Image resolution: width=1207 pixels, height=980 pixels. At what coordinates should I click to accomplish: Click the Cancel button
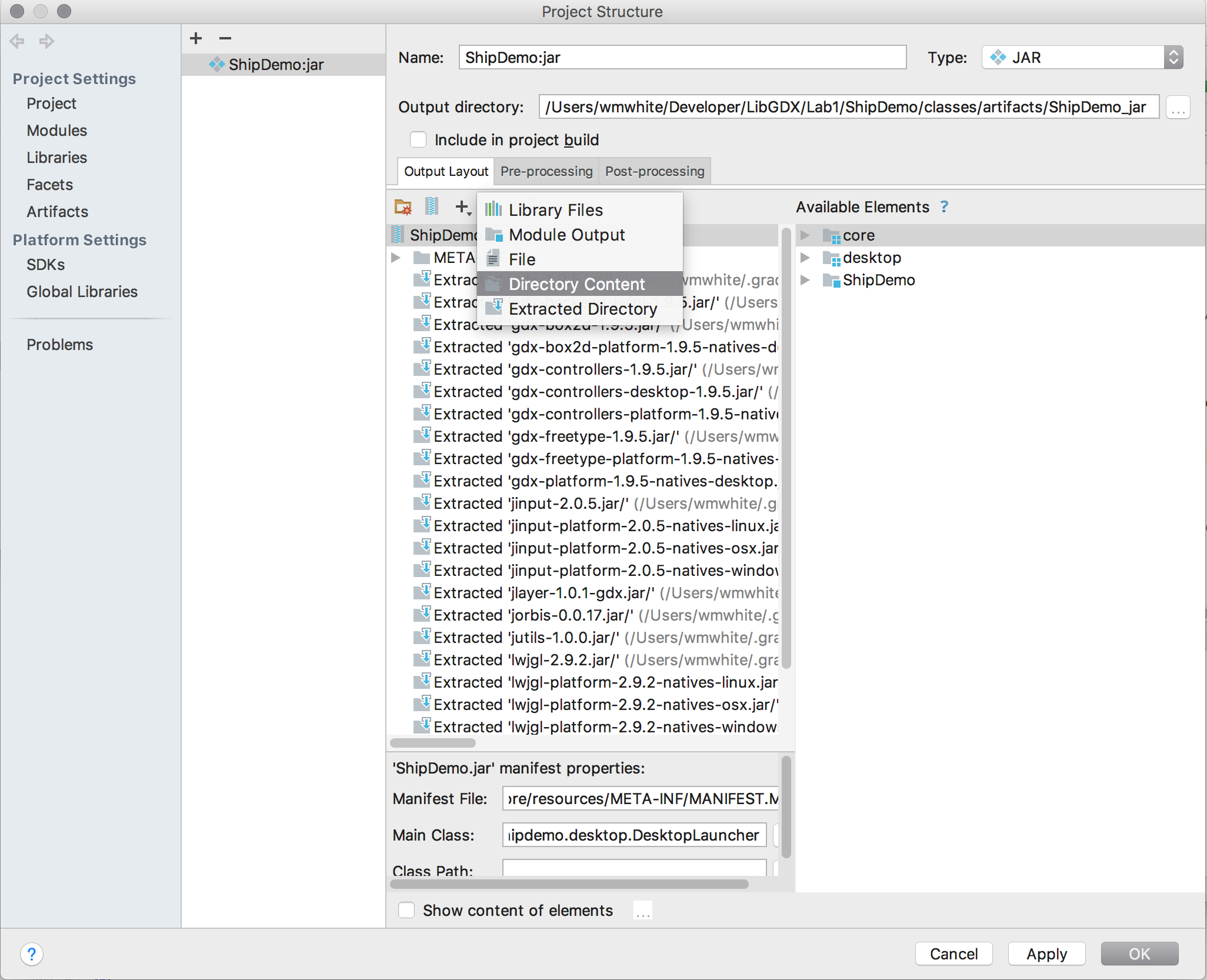(953, 954)
